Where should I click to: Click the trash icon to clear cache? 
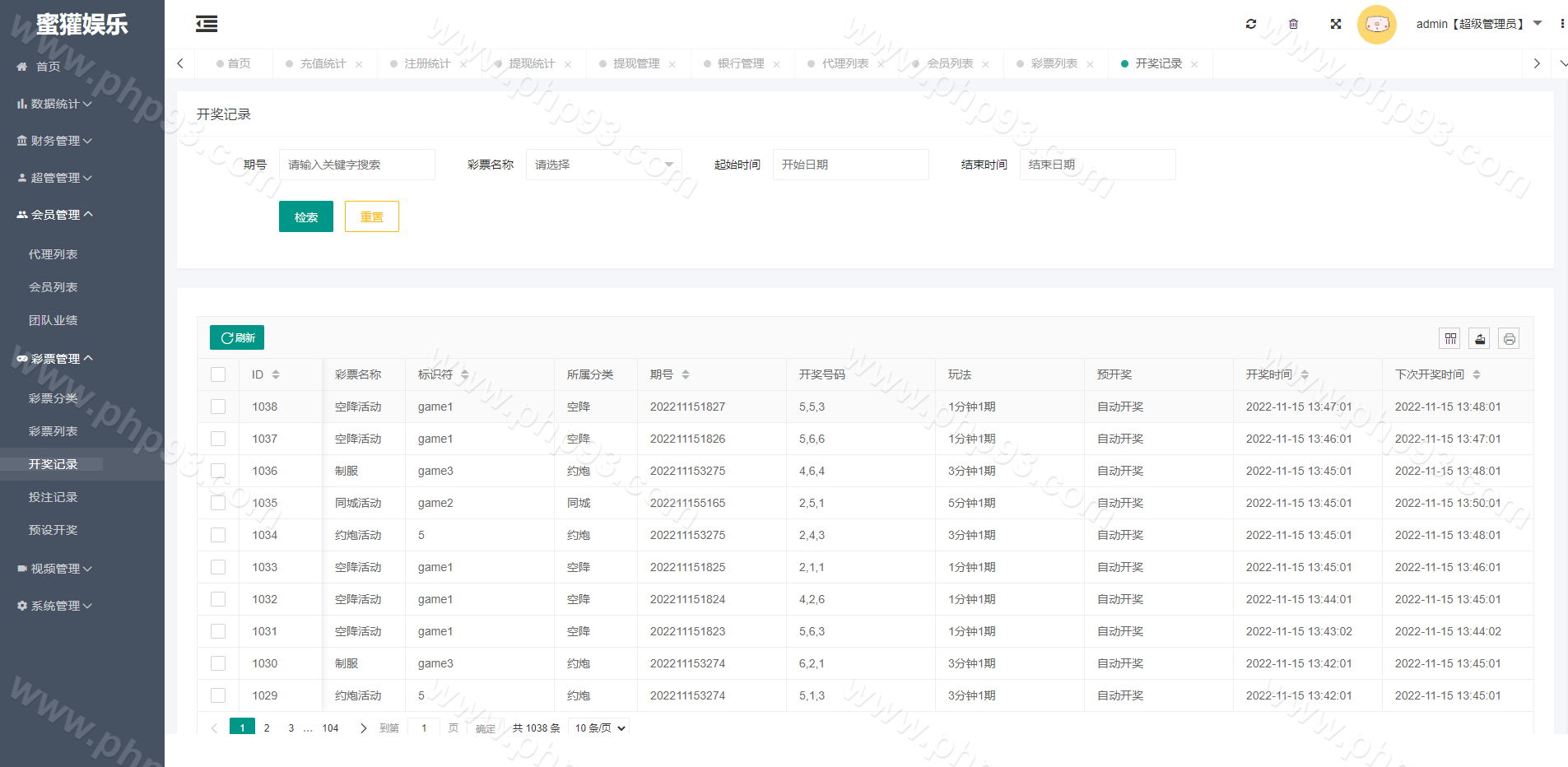click(x=1293, y=24)
